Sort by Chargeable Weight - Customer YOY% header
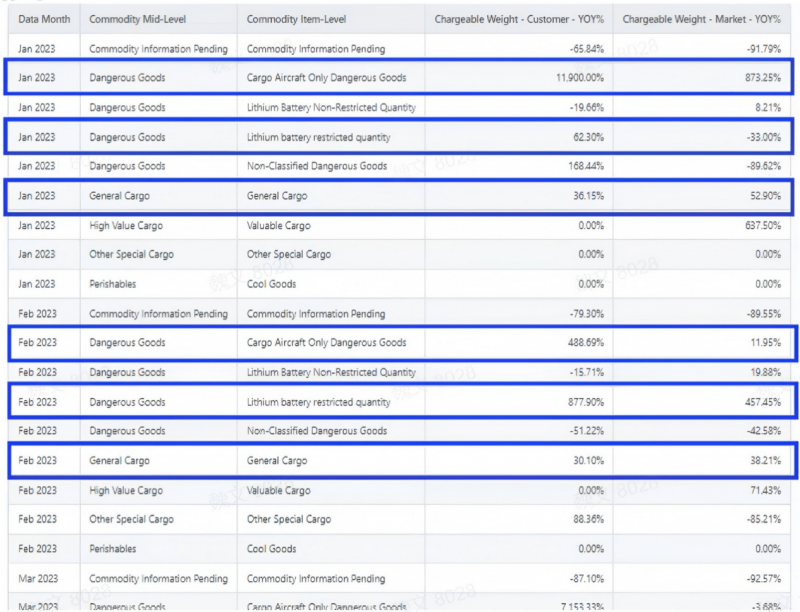The image size is (800, 612). click(519, 19)
